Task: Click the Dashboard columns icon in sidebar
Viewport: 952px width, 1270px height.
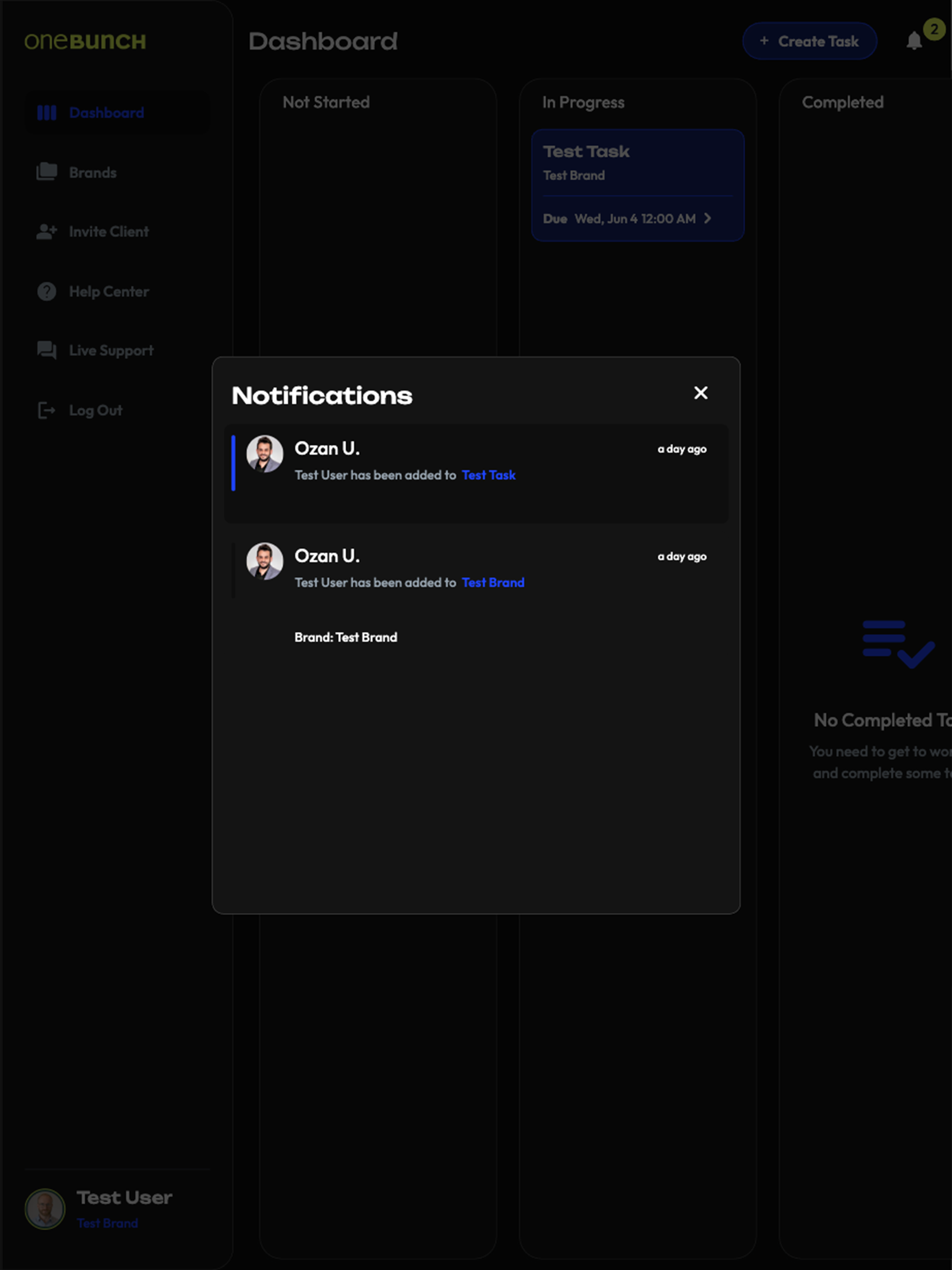Action: point(46,112)
